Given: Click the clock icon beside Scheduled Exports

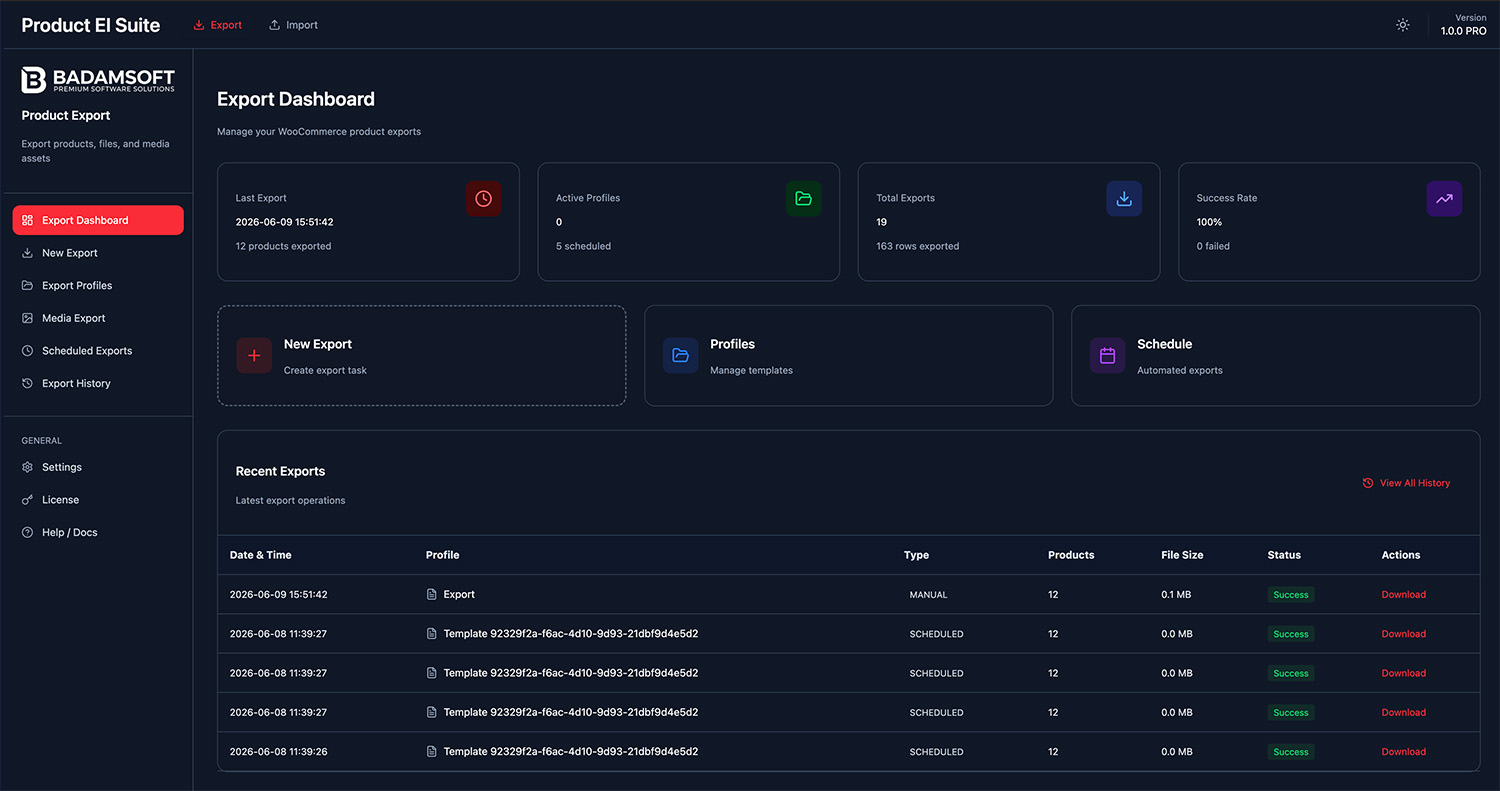Looking at the screenshot, I should tap(28, 351).
